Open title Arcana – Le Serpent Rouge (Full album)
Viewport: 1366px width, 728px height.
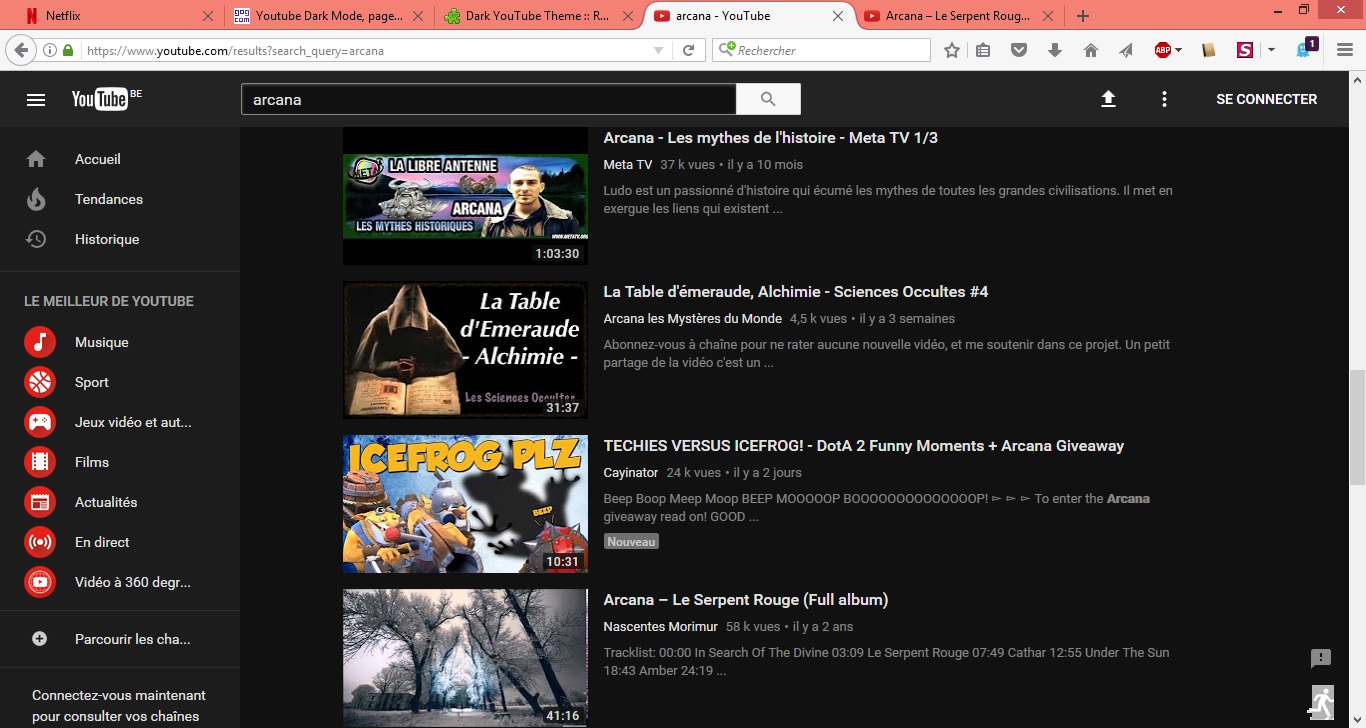pyautogui.click(x=746, y=600)
